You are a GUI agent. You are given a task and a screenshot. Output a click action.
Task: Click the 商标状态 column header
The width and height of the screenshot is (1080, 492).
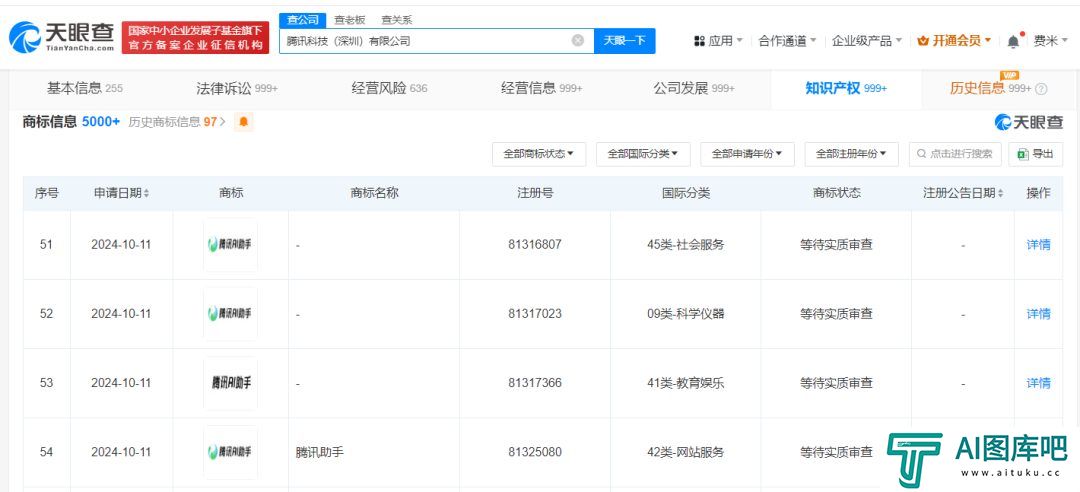click(x=836, y=193)
